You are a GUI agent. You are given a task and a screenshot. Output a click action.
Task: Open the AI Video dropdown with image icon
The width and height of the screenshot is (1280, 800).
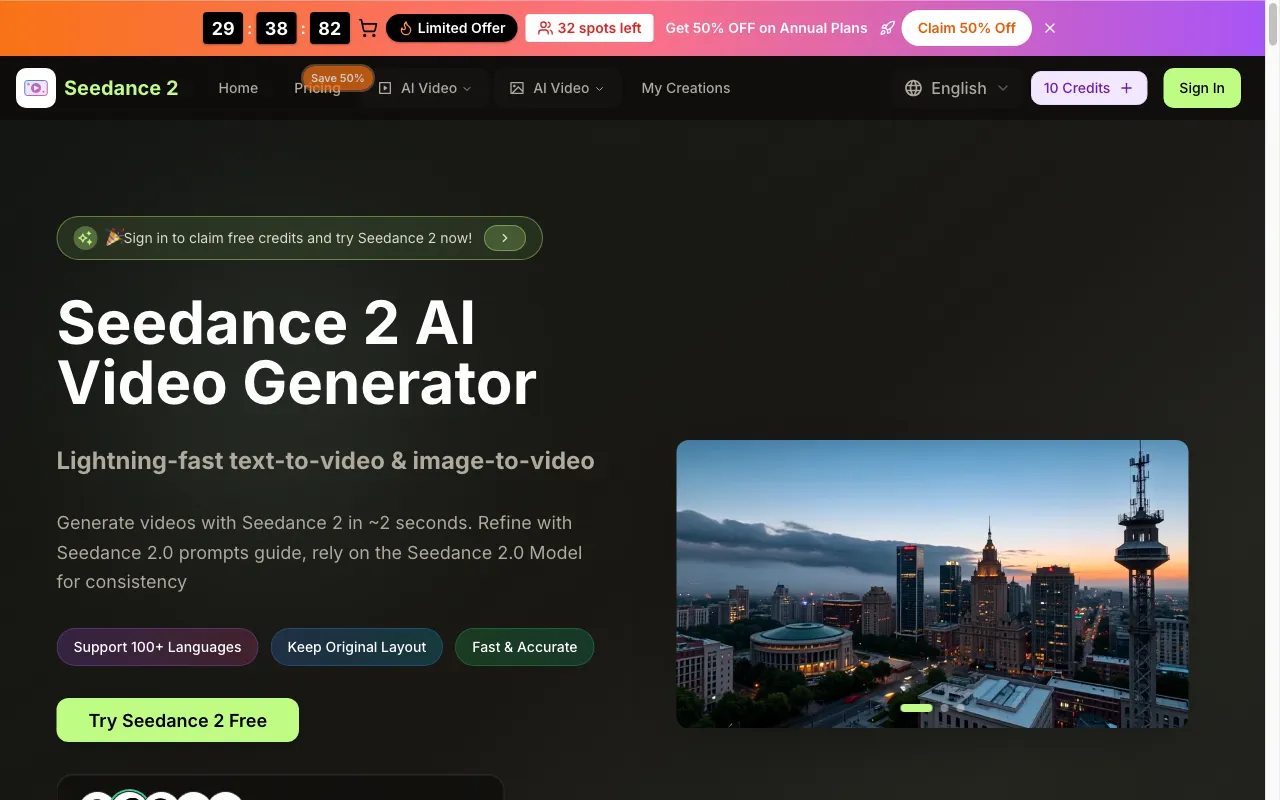pos(557,88)
